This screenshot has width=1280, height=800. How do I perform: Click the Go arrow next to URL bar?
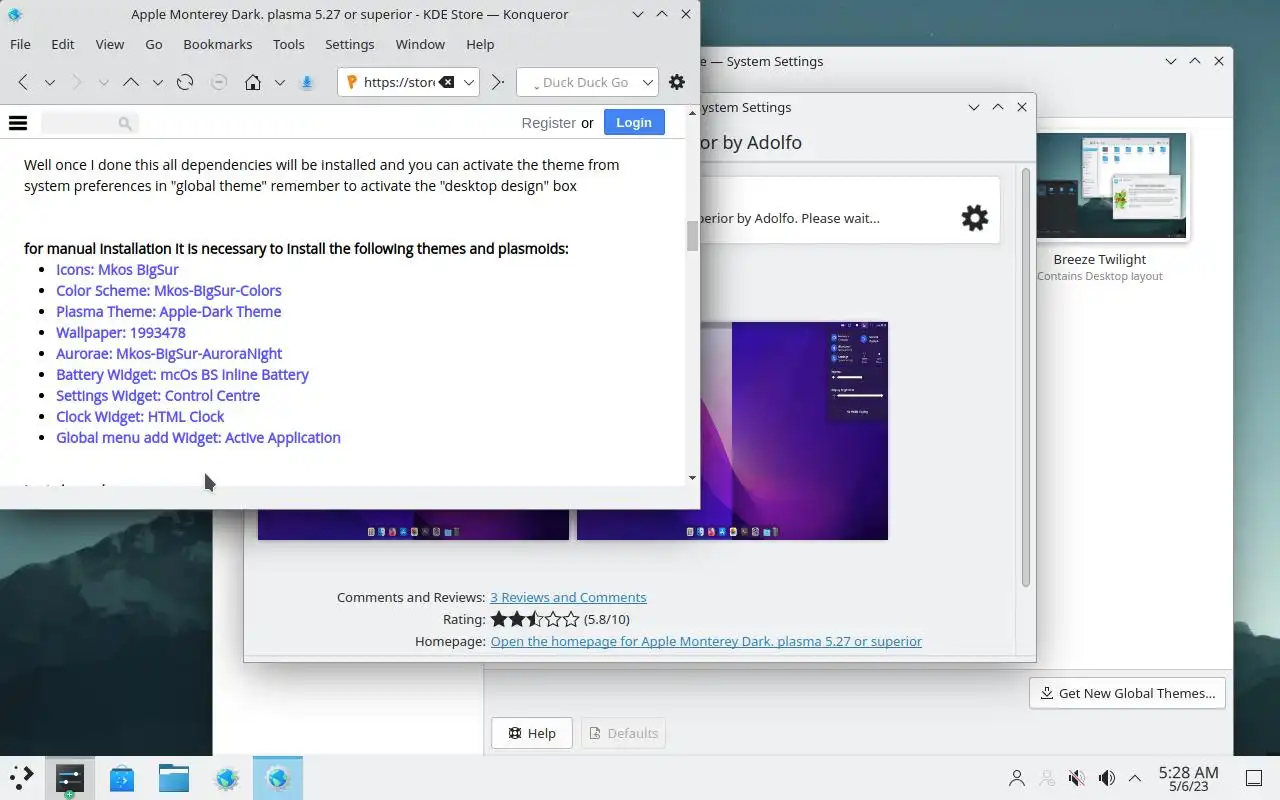point(497,82)
